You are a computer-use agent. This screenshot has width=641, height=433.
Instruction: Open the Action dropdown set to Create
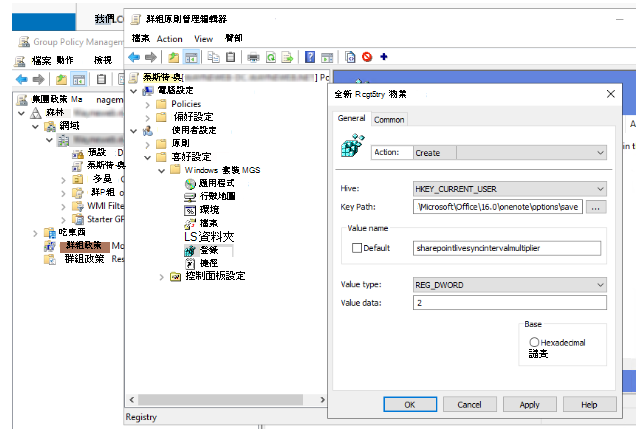(510, 153)
